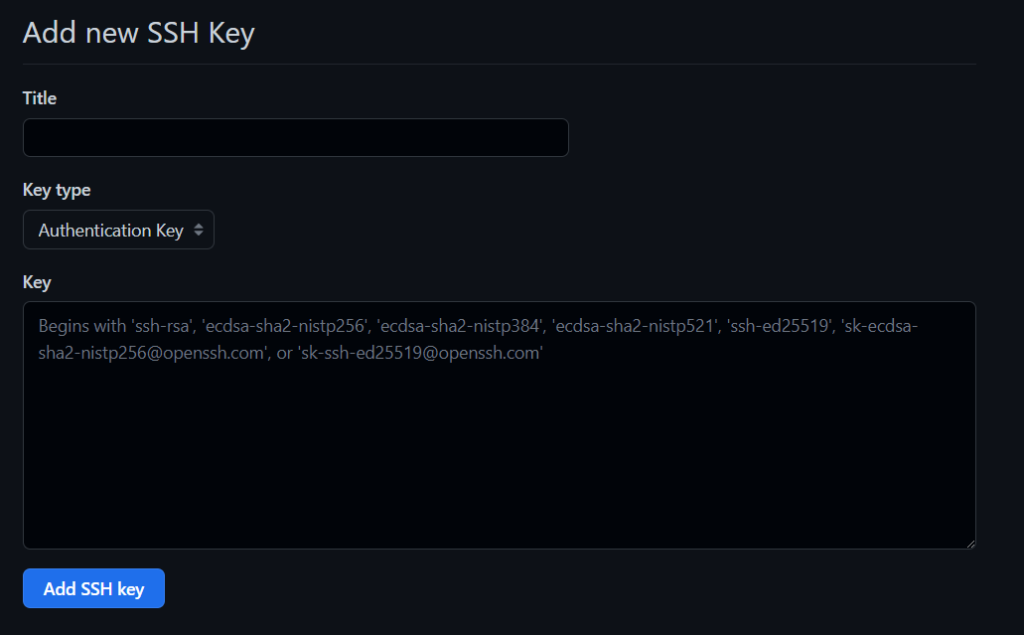The width and height of the screenshot is (1024, 635).
Task: Click the Key label above the textarea
Action: 37,282
